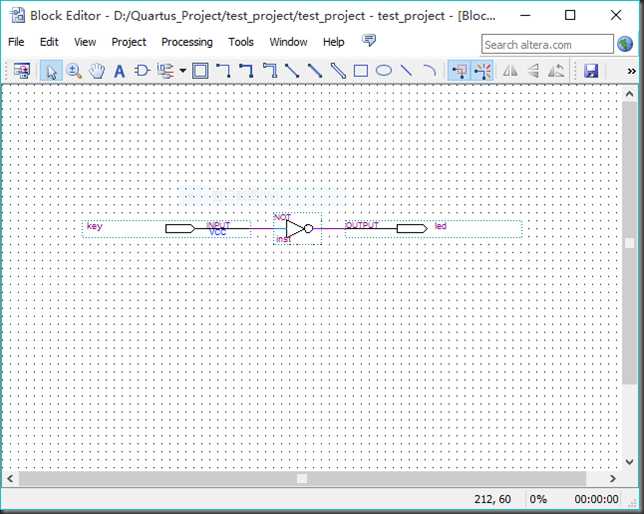Click the Search altera.com field

pos(547,44)
